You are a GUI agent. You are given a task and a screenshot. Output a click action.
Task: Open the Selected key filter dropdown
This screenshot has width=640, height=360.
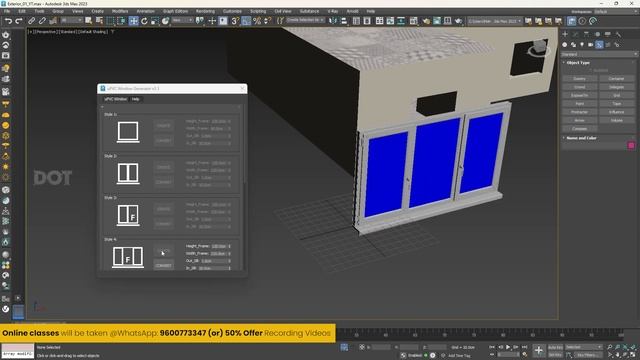(583, 347)
